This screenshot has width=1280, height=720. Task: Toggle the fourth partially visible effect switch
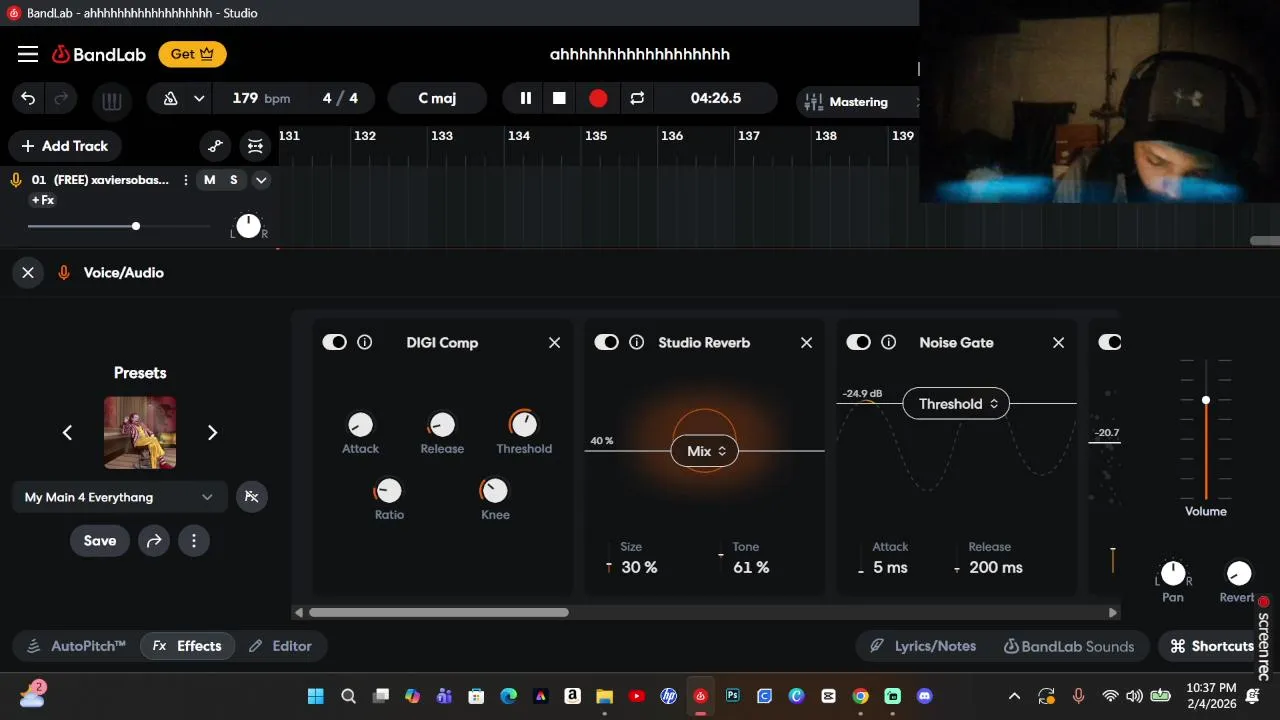pyautogui.click(x=1110, y=342)
